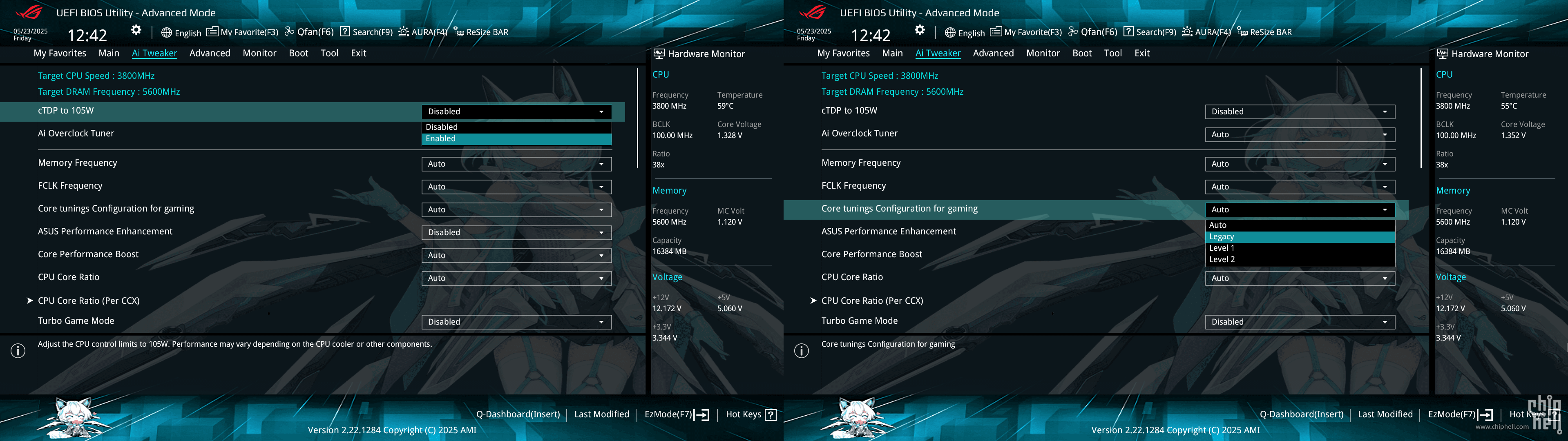Switch to Main tab in left screen
The width and height of the screenshot is (1568, 441).
pos(109,53)
